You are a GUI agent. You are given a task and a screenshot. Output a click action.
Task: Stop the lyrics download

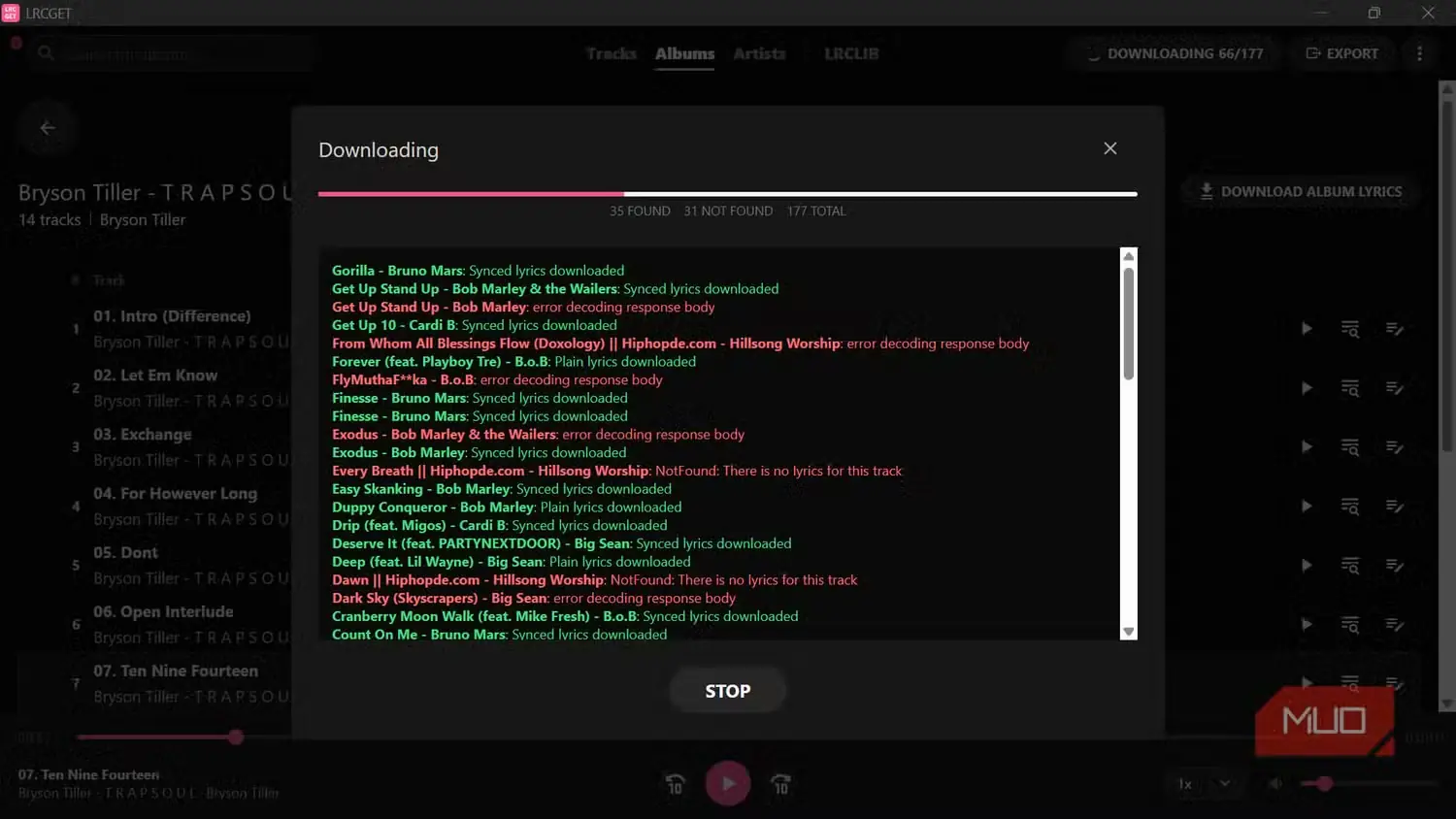pyautogui.click(x=727, y=691)
